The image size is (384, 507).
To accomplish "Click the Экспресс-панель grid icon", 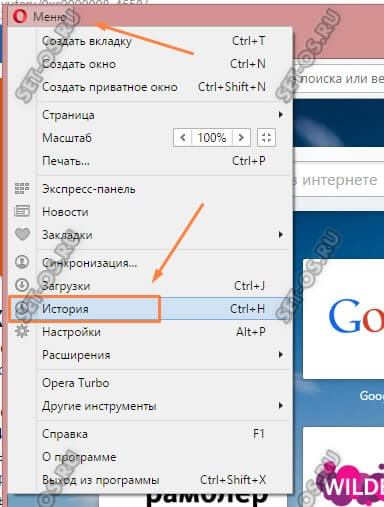I will [22, 188].
